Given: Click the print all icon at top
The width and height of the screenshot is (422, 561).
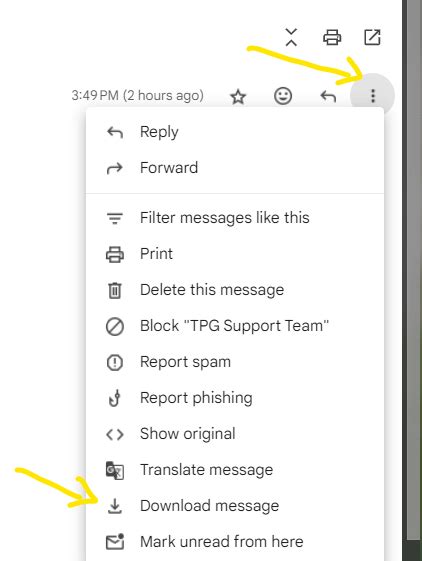Looking at the screenshot, I should coord(332,37).
